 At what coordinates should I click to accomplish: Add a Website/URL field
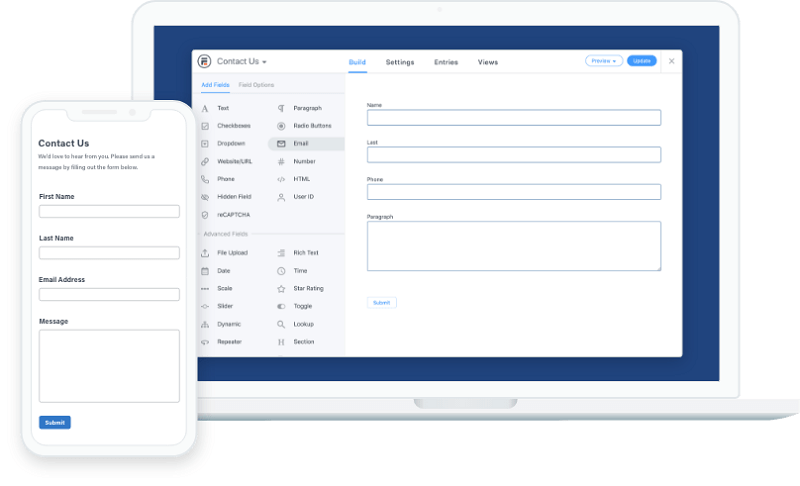click(x=233, y=161)
